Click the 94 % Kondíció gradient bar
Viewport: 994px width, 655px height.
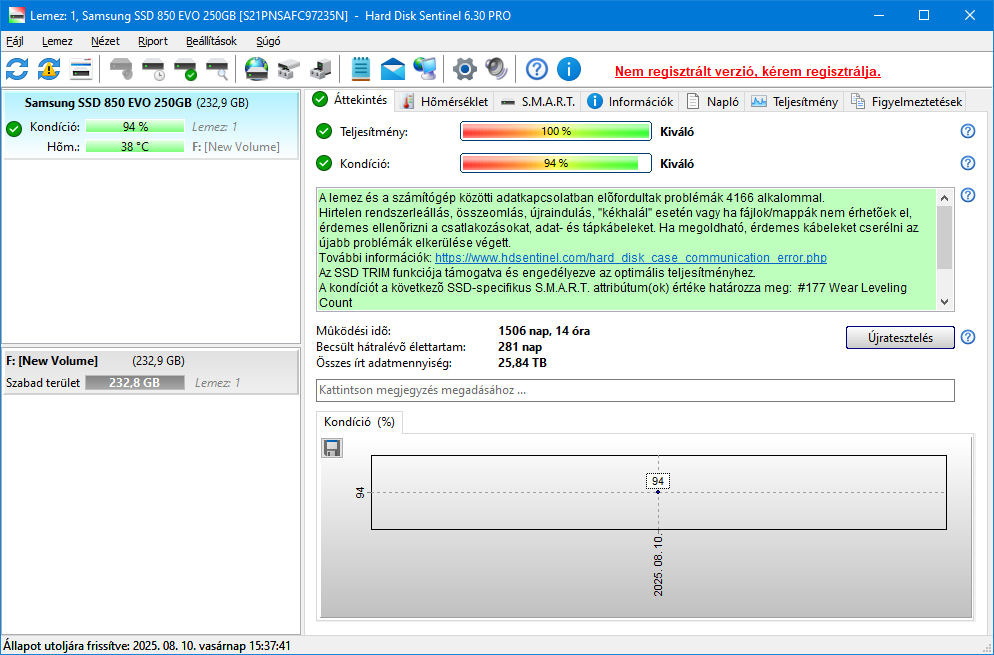click(555, 163)
